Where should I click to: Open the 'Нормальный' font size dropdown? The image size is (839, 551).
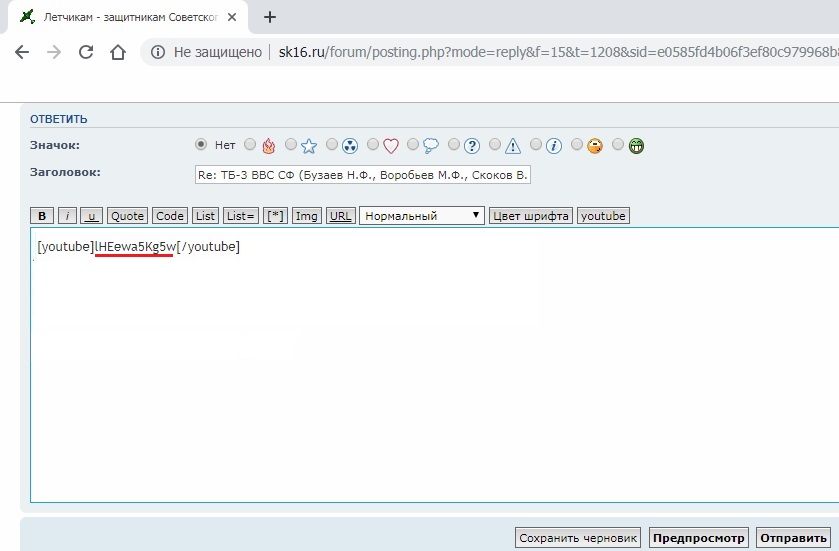[x=421, y=216]
